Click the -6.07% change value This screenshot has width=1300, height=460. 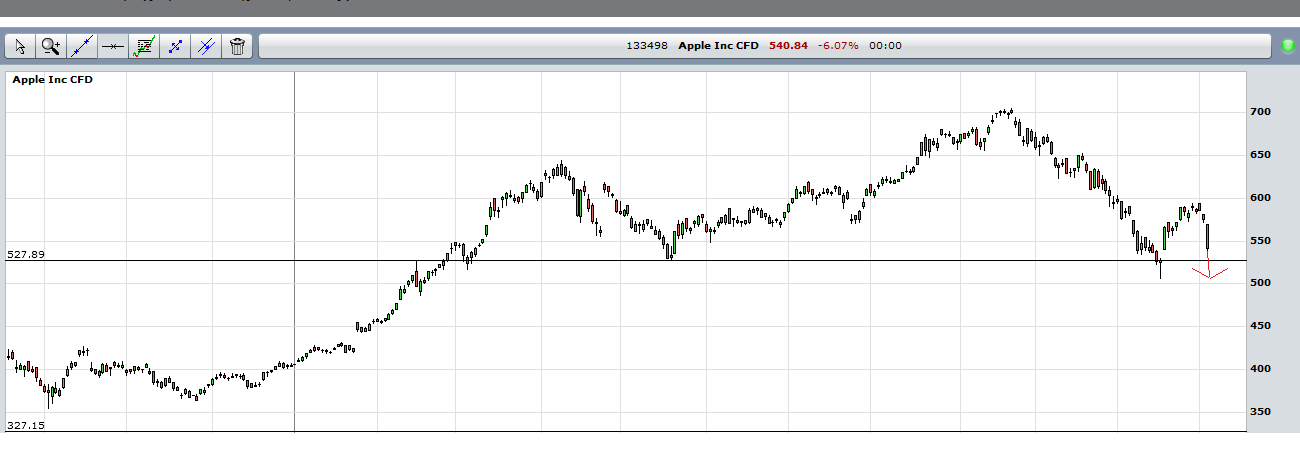(838, 46)
